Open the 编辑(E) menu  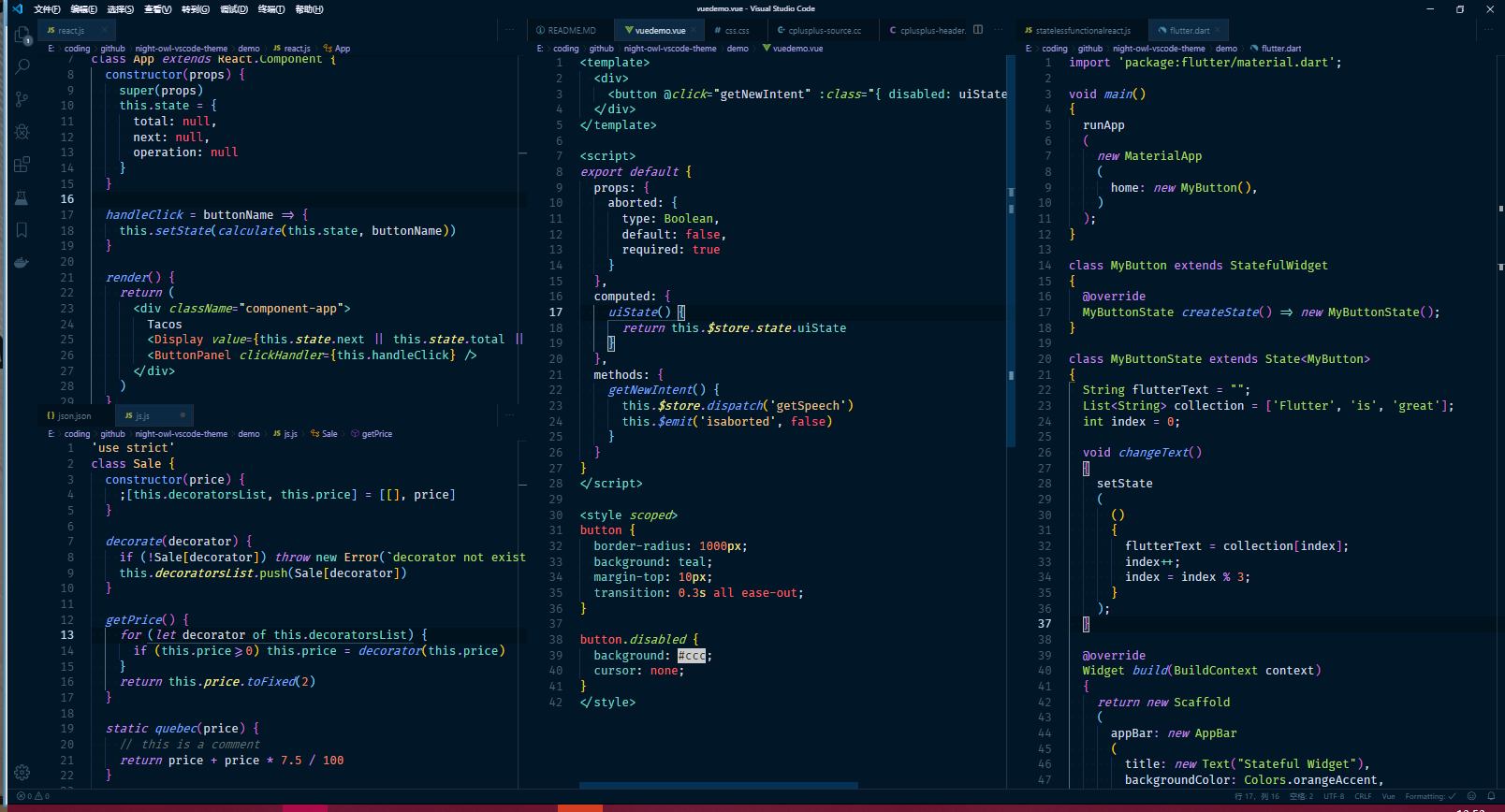(83, 8)
